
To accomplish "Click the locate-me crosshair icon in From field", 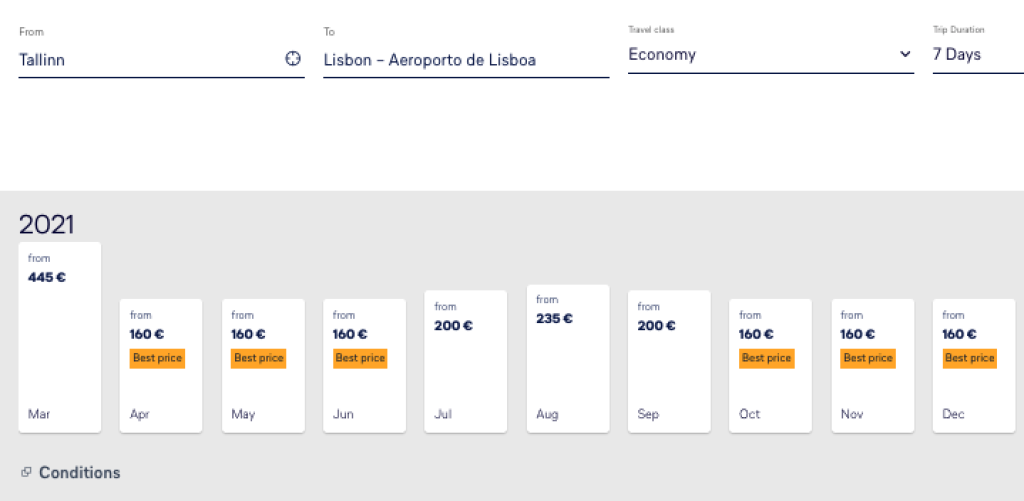I will tap(292, 59).
